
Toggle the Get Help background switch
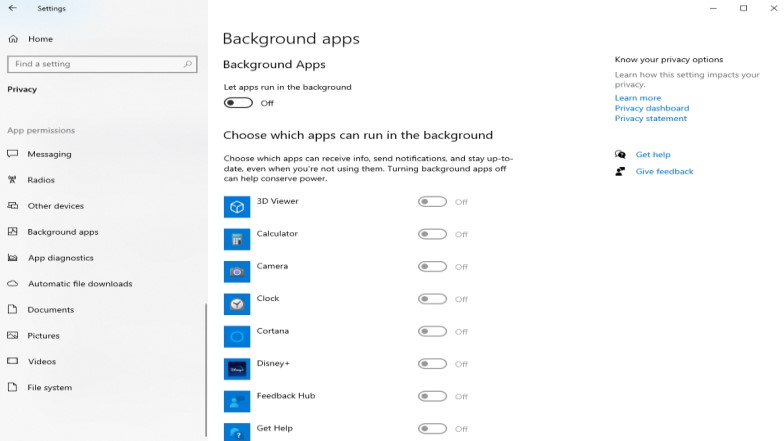coord(432,428)
